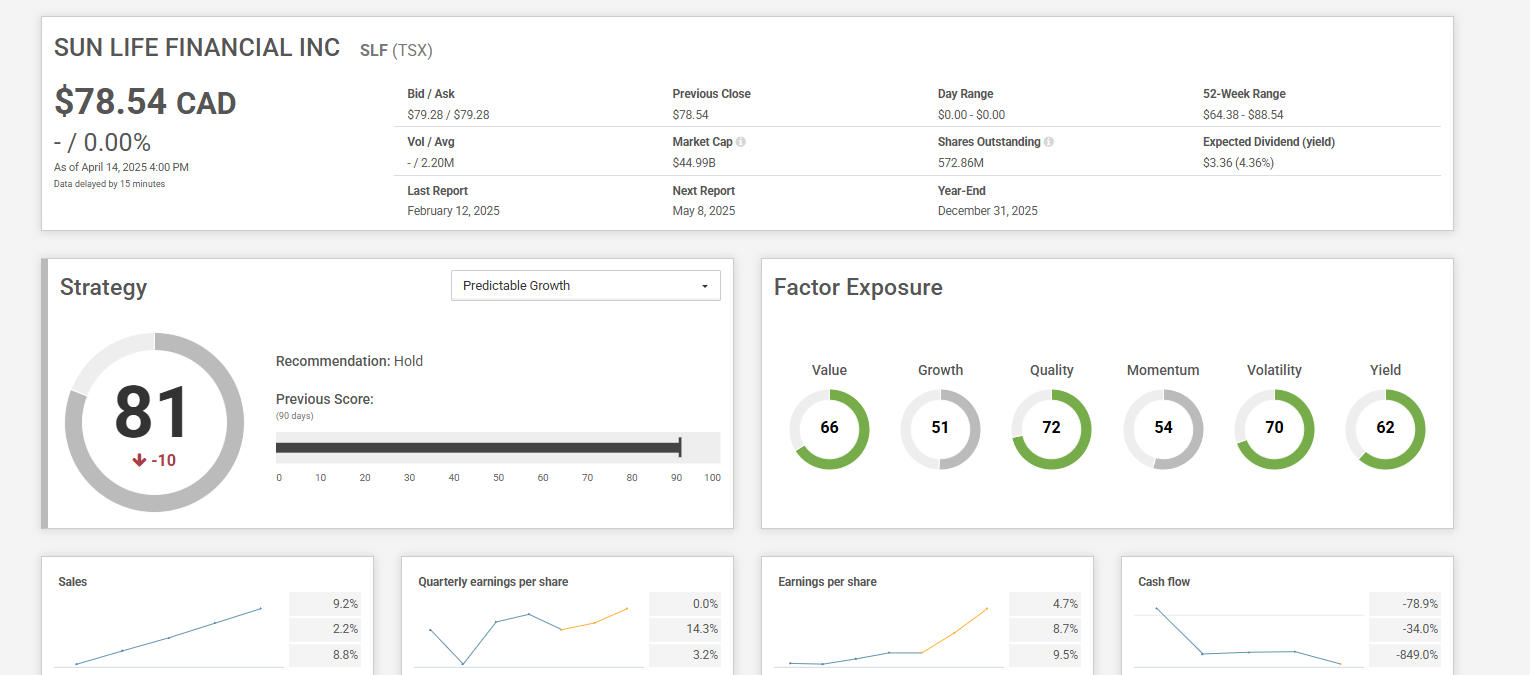This screenshot has height=675, width=1530.
Task: Click the Cash flow chart
Action: click(x=1249, y=636)
